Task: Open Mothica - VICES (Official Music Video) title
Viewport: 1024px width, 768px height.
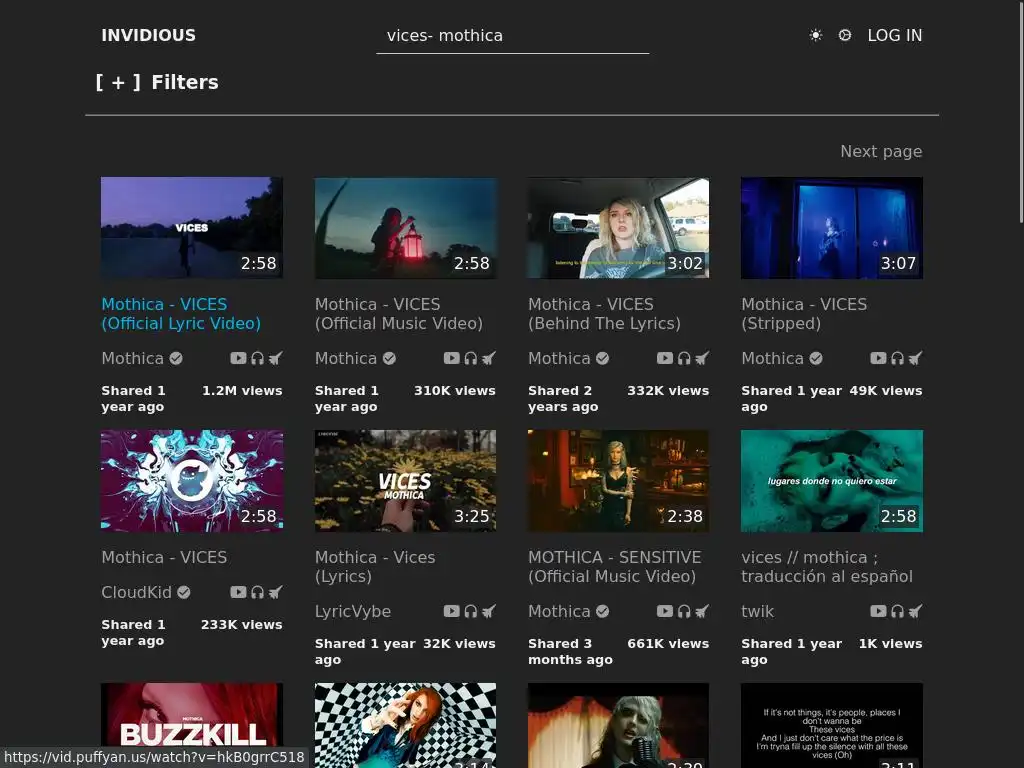Action: click(x=398, y=313)
